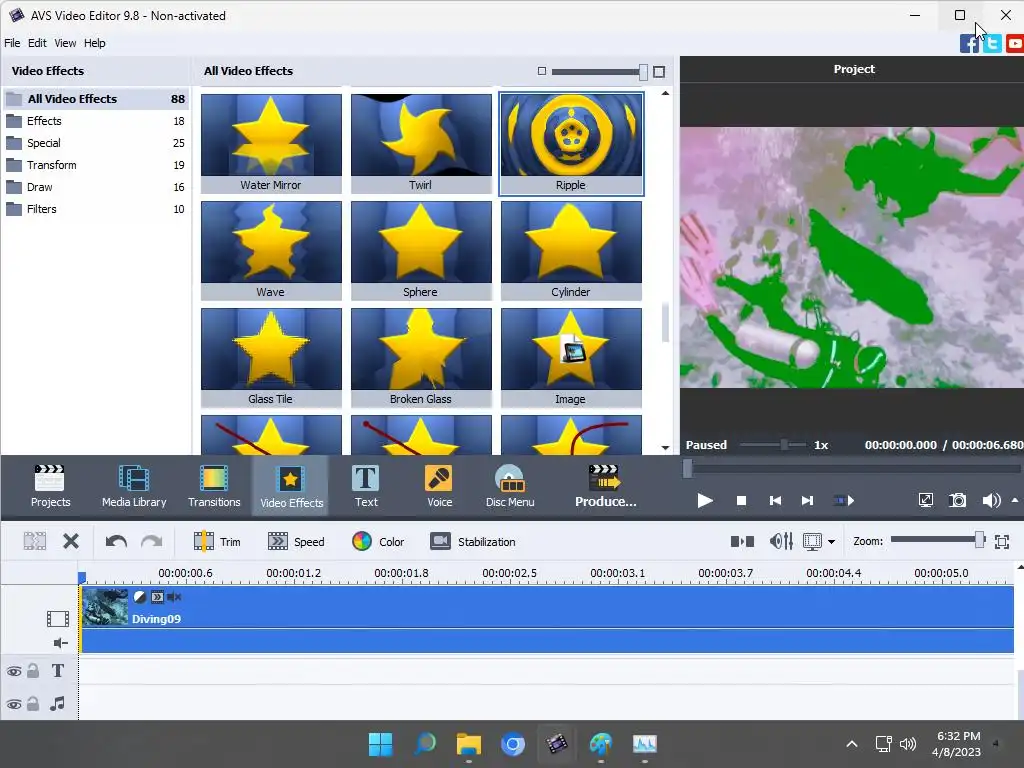The width and height of the screenshot is (1024, 768).
Task: Select the Effects folder
Action: pos(95,121)
